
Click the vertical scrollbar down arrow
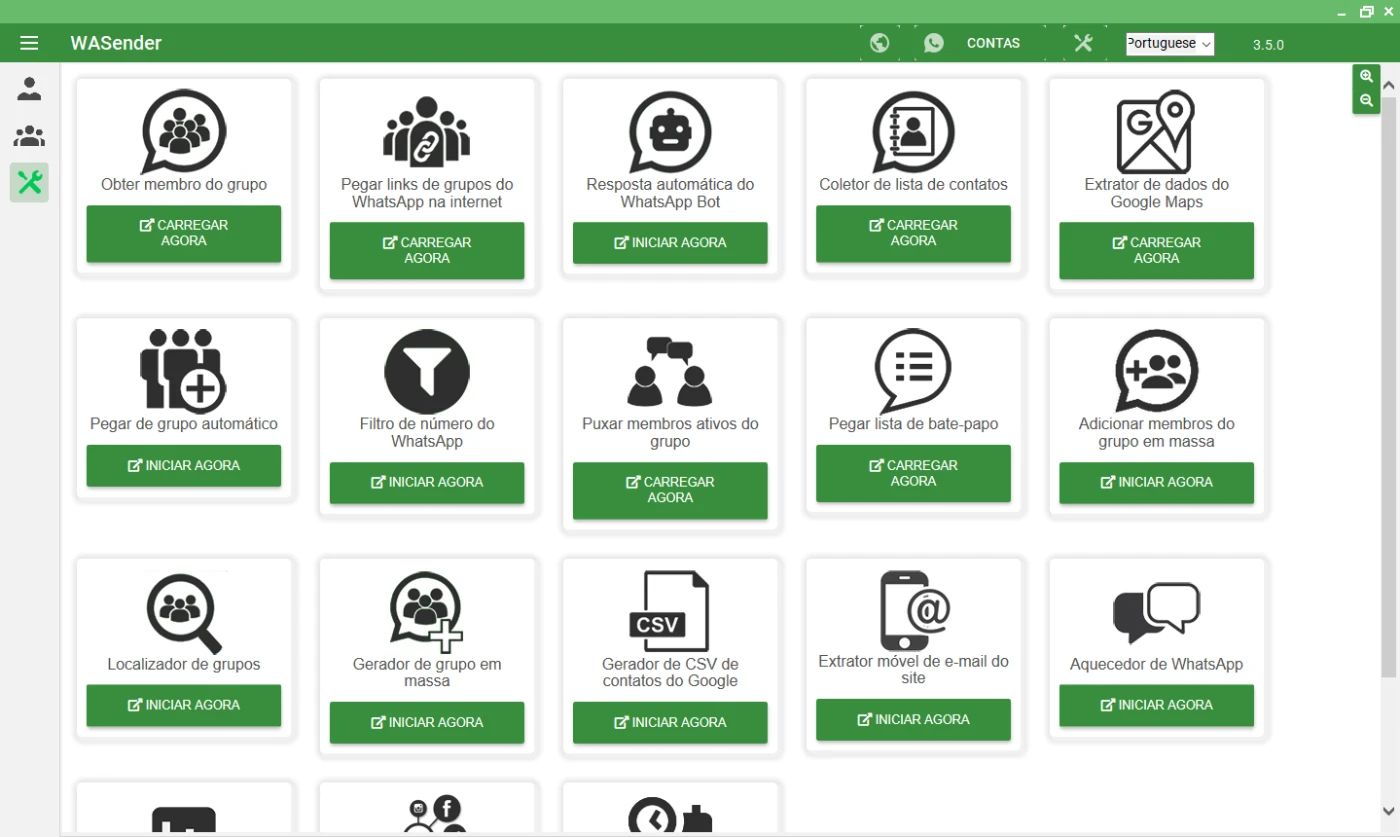click(x=1389, y=810)
